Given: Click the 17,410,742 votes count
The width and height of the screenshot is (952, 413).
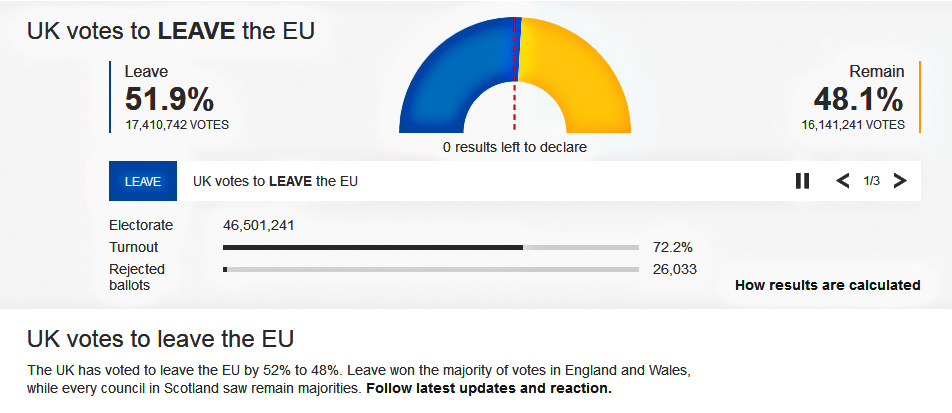Looking at the screenshot, I should pos(177,125).
